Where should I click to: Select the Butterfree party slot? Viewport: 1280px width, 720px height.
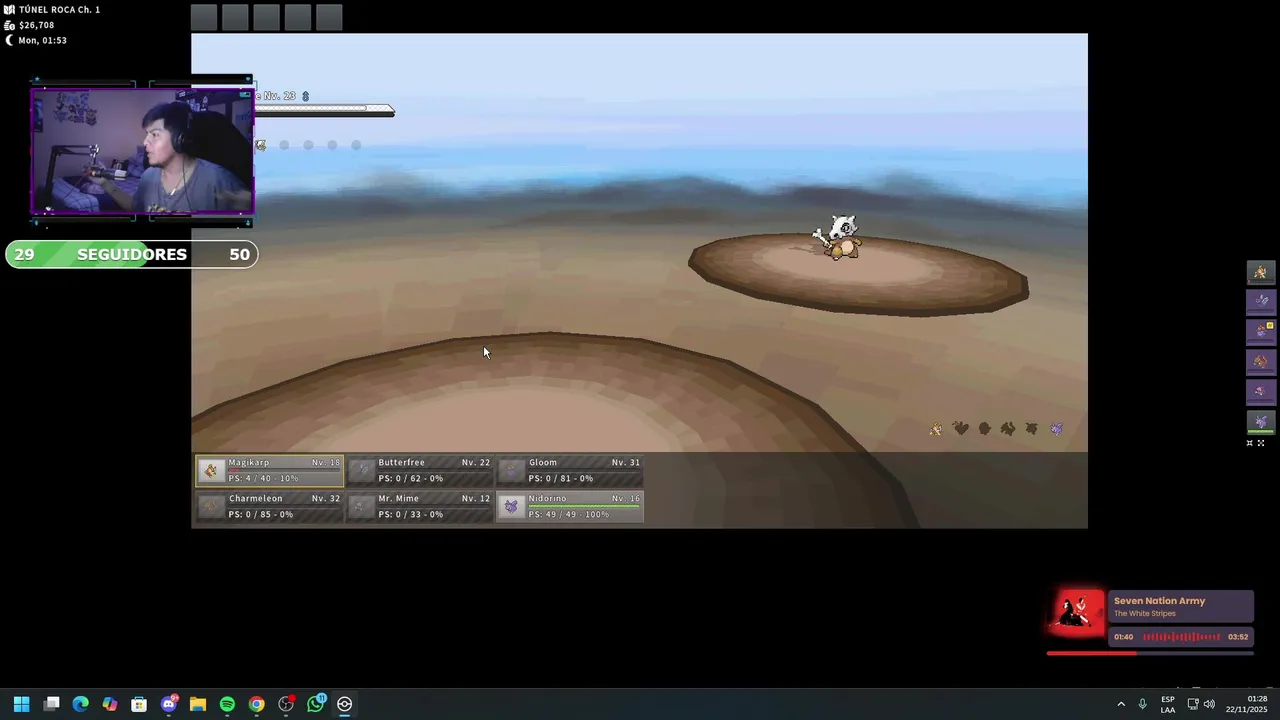point(420,470)
